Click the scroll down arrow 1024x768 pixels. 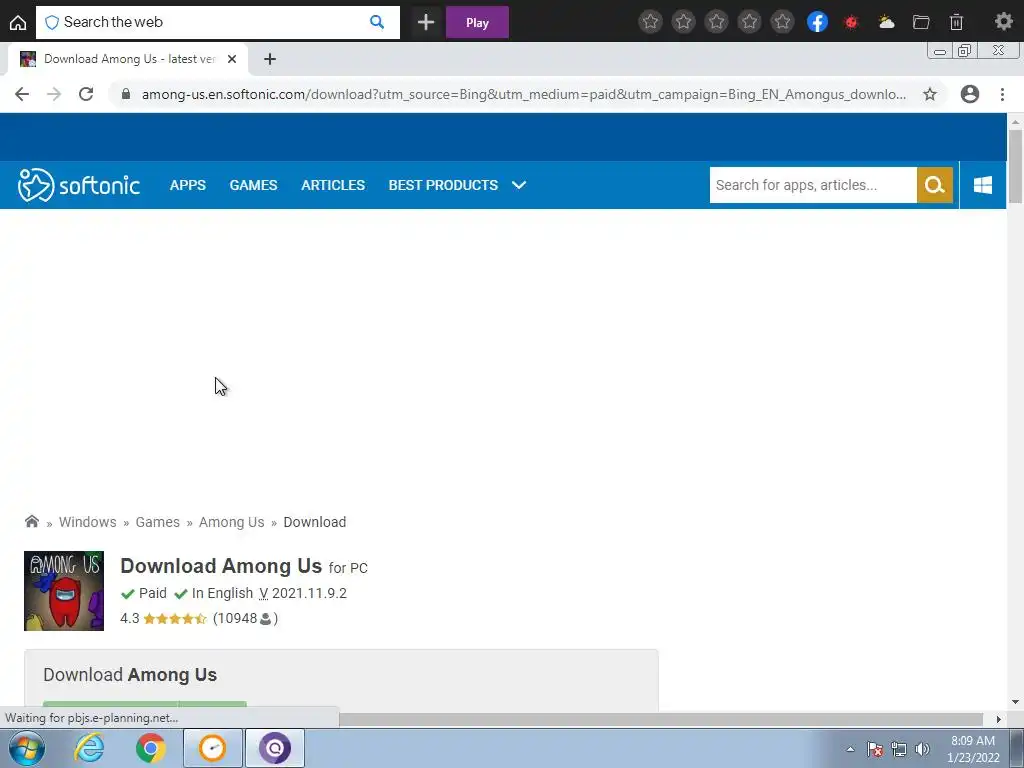click(x=1015, y=703)
